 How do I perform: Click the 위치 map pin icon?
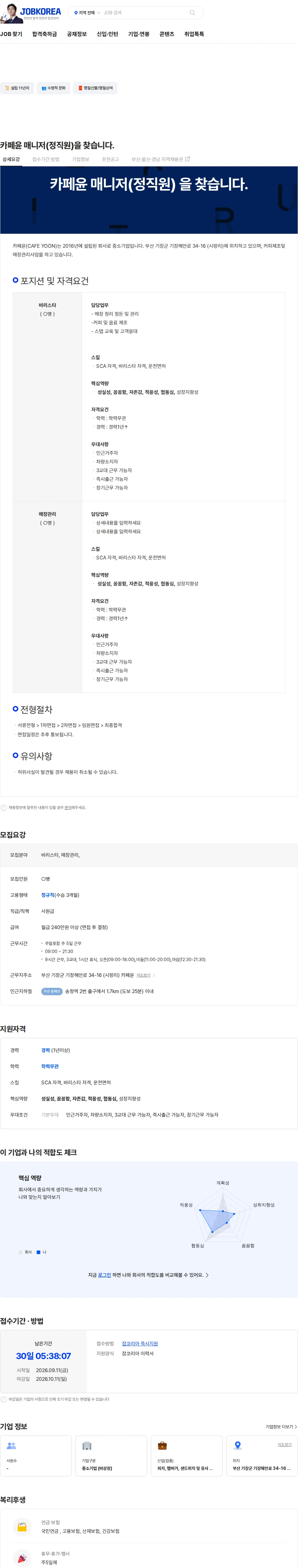[238, 1446]
